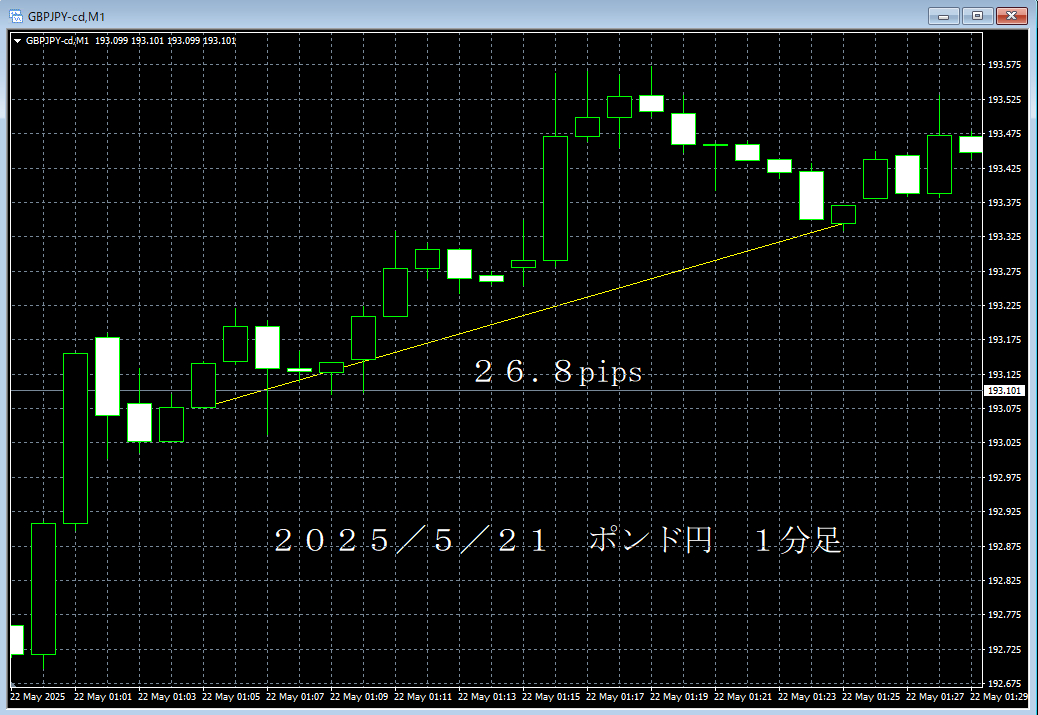
Task: Click the 22 May 01:01 time label
Action: (x=103, y=696)
